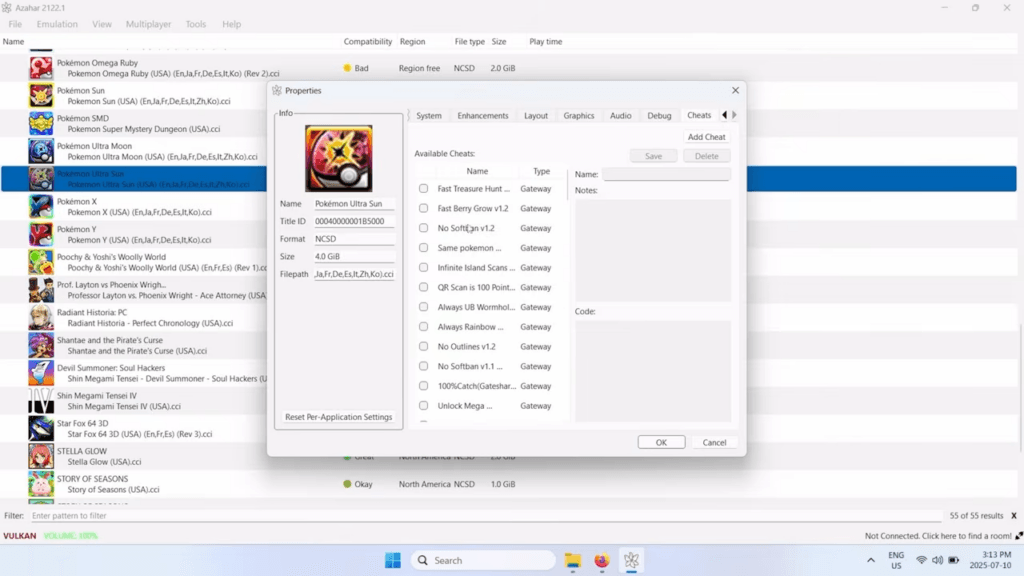Click the Star Fox 64 3D icon

pyautogui.click(x=40, y=428)
